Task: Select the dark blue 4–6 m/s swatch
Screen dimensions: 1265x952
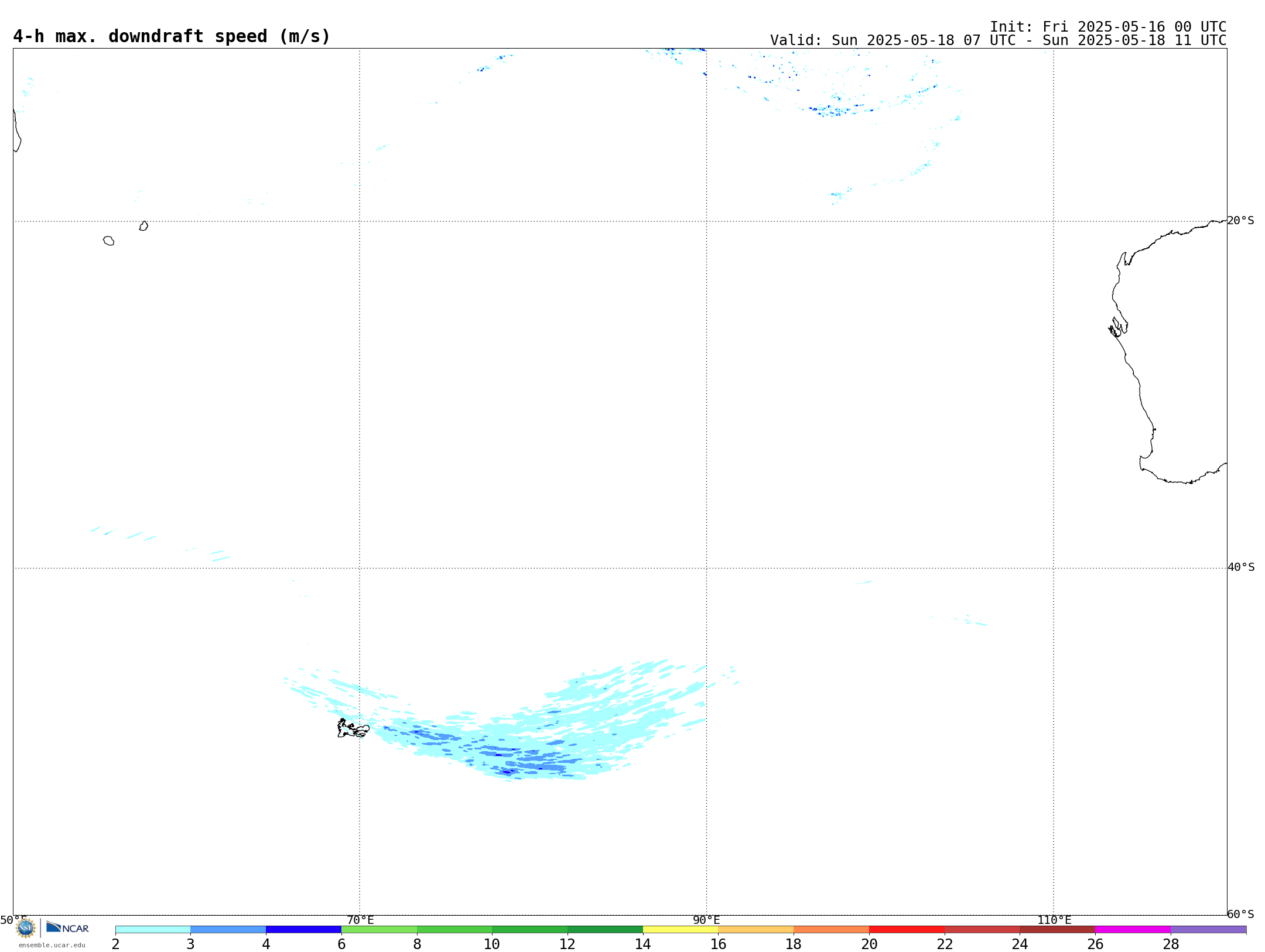Action: tap(303, 930)
